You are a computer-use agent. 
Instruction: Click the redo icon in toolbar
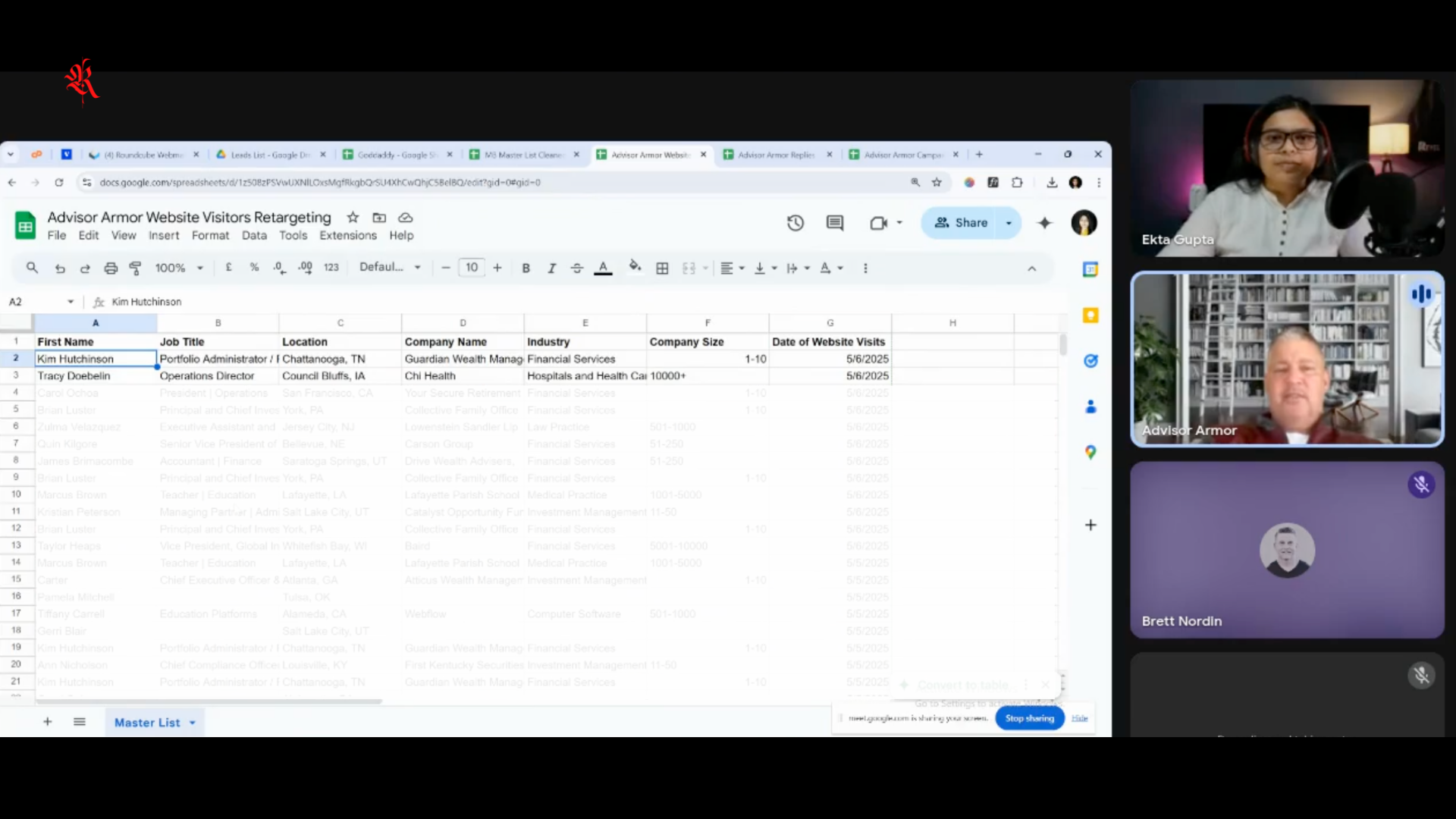pos(85,268)
